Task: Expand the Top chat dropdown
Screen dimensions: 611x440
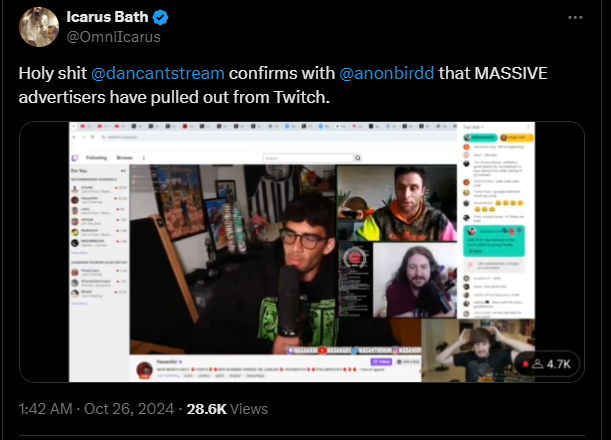Action: 473,127
